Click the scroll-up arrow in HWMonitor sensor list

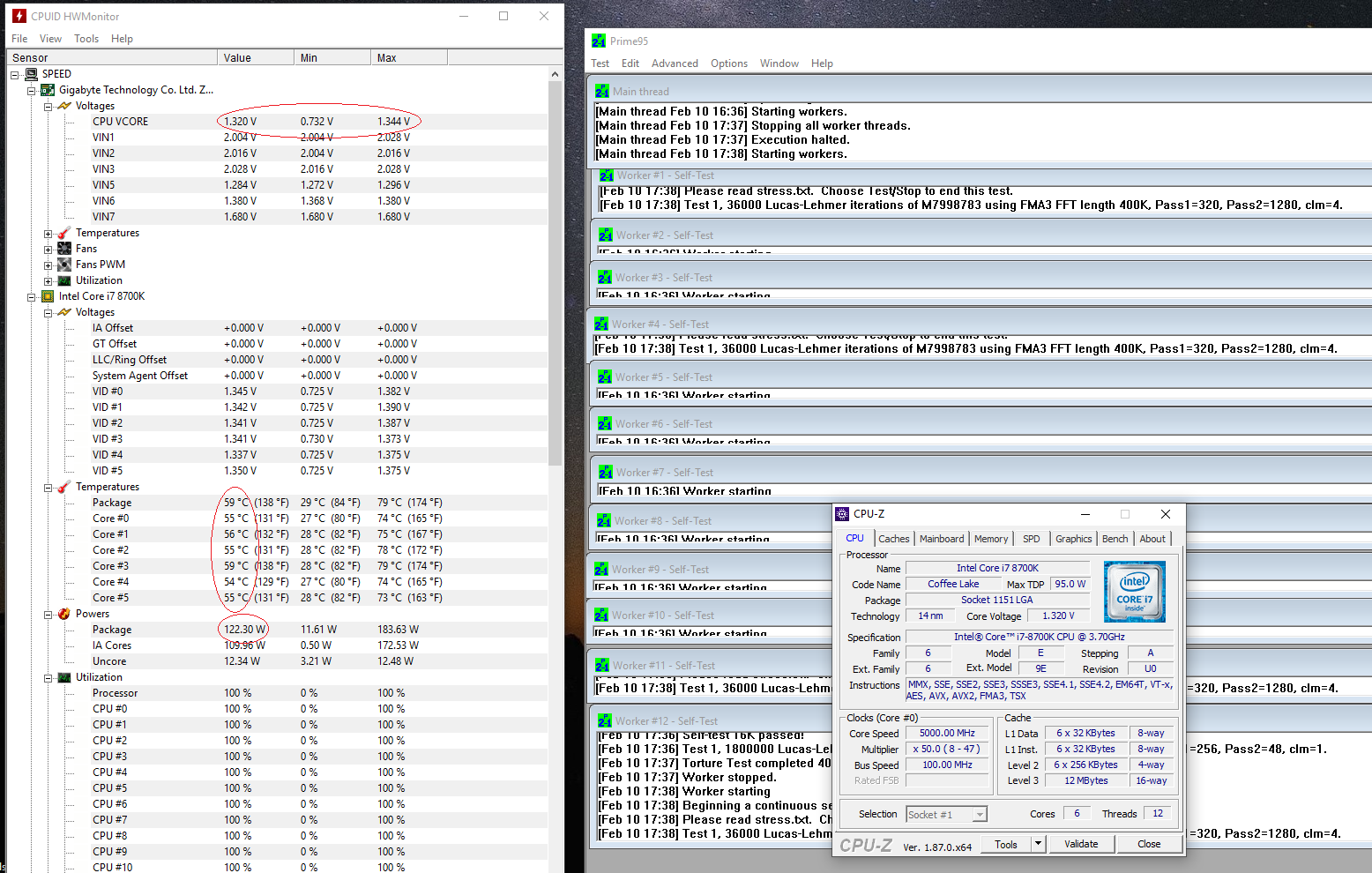(x=555, y=75)
